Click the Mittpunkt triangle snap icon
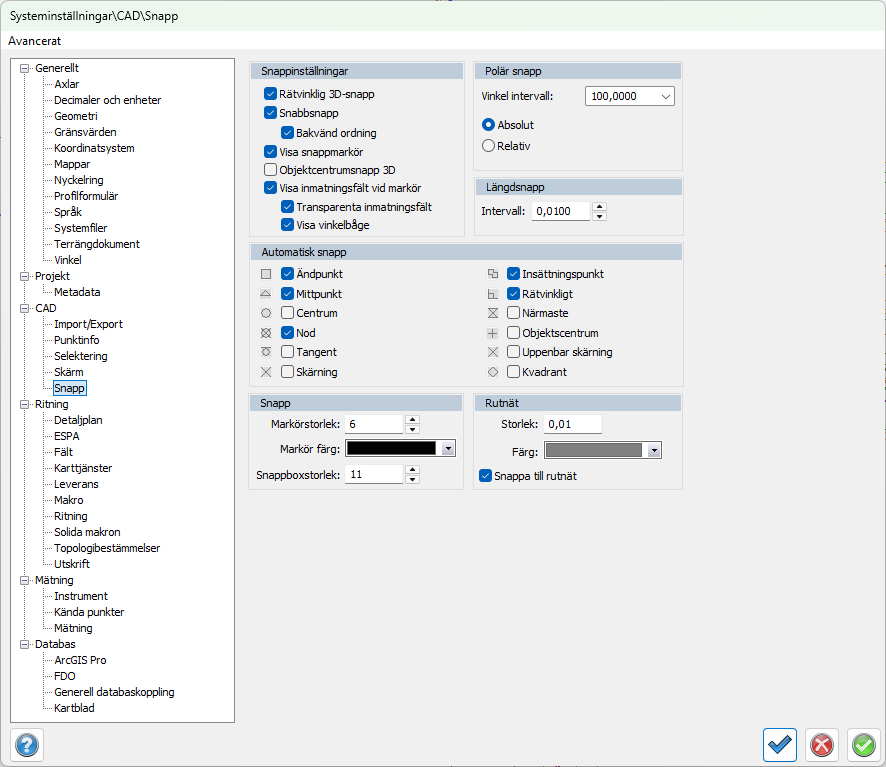Image resolution: width=886 pixels, height=767 pixels. tap(266, 294)
